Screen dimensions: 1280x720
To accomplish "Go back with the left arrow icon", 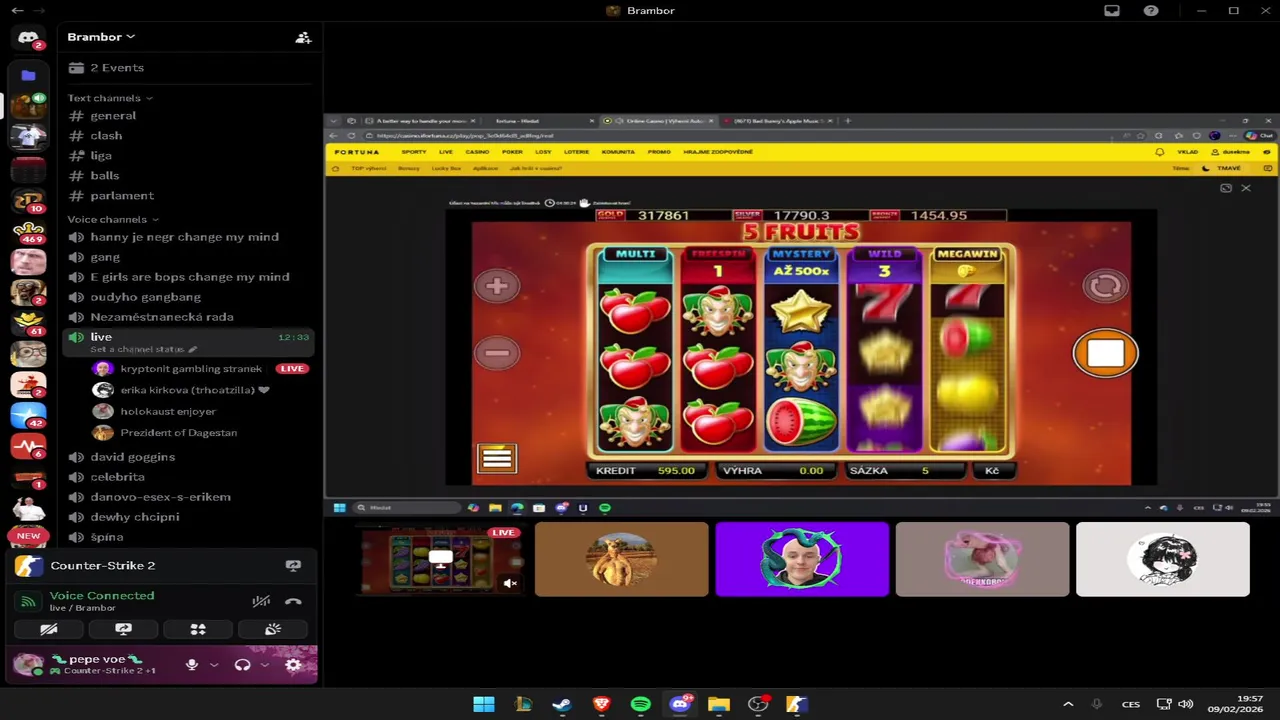I will (x=17, y=10).
